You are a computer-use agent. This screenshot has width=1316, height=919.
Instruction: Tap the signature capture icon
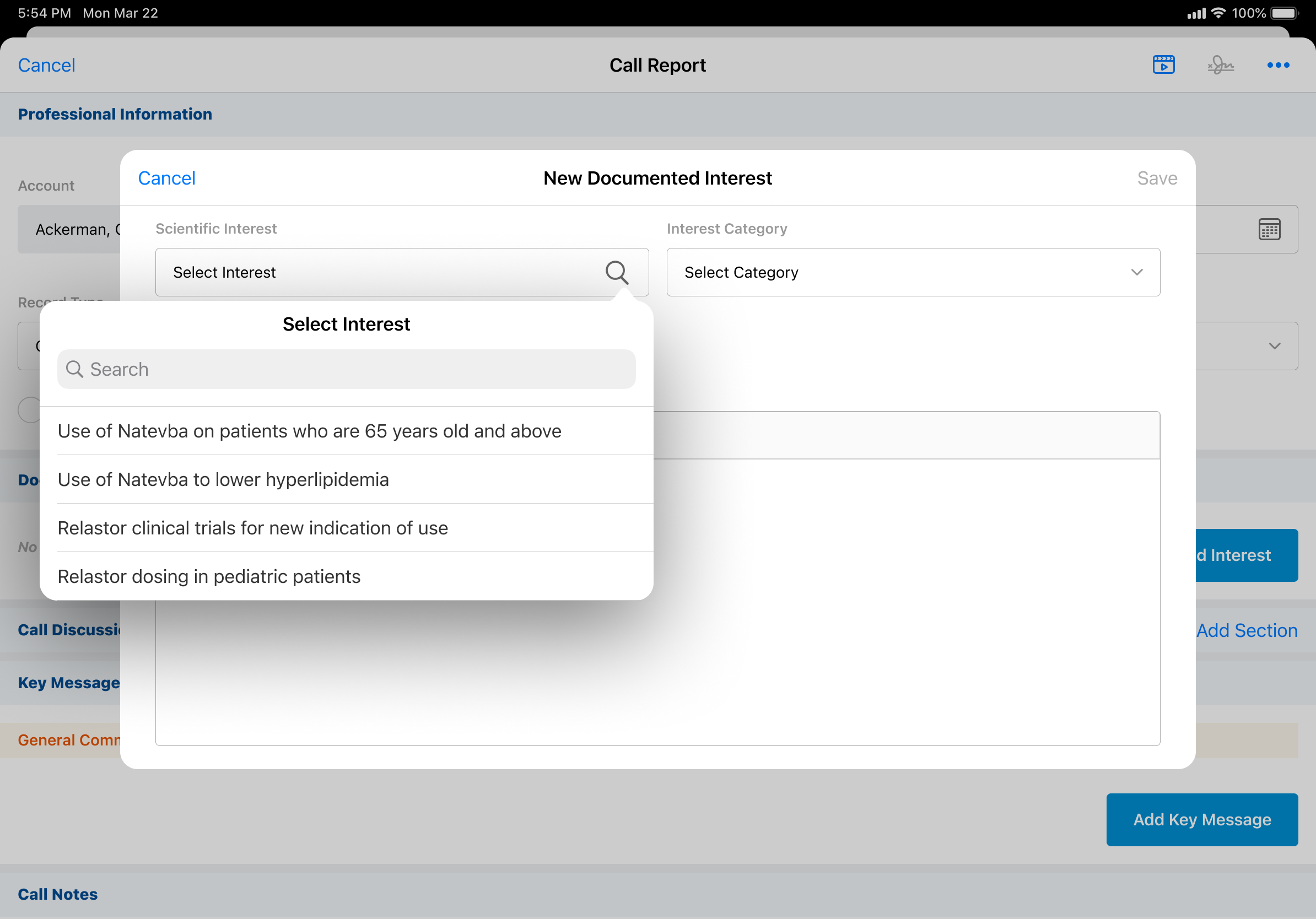[x=1220, y=65]
